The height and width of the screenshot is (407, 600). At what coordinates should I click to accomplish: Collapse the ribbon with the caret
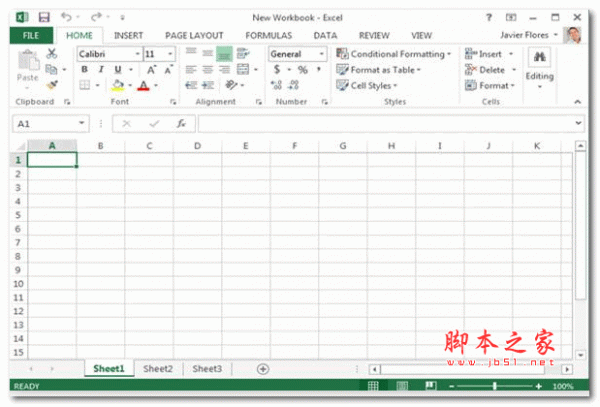pos(577,102)
